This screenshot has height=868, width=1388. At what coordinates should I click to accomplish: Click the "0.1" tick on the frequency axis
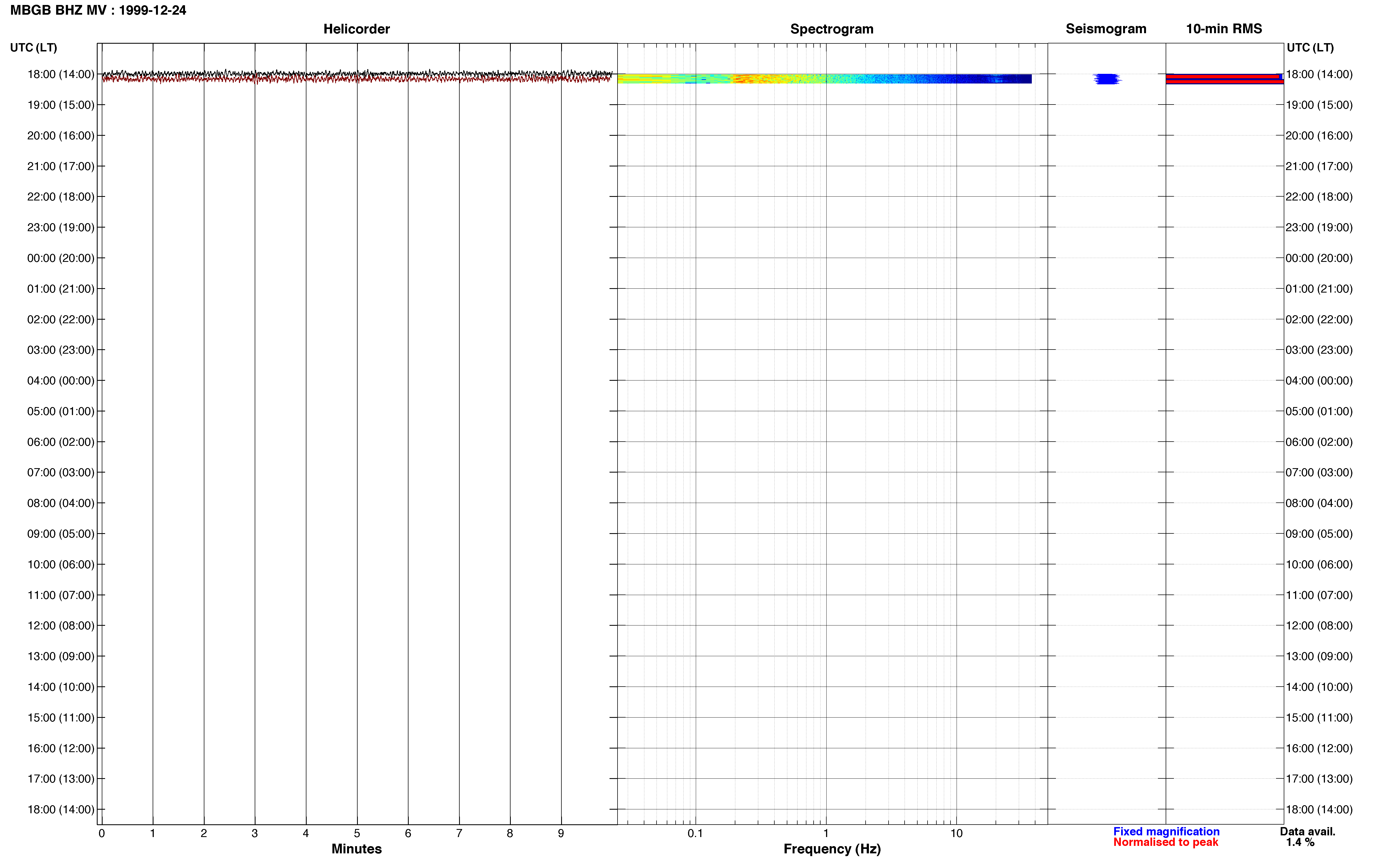(x=695, y=833)
